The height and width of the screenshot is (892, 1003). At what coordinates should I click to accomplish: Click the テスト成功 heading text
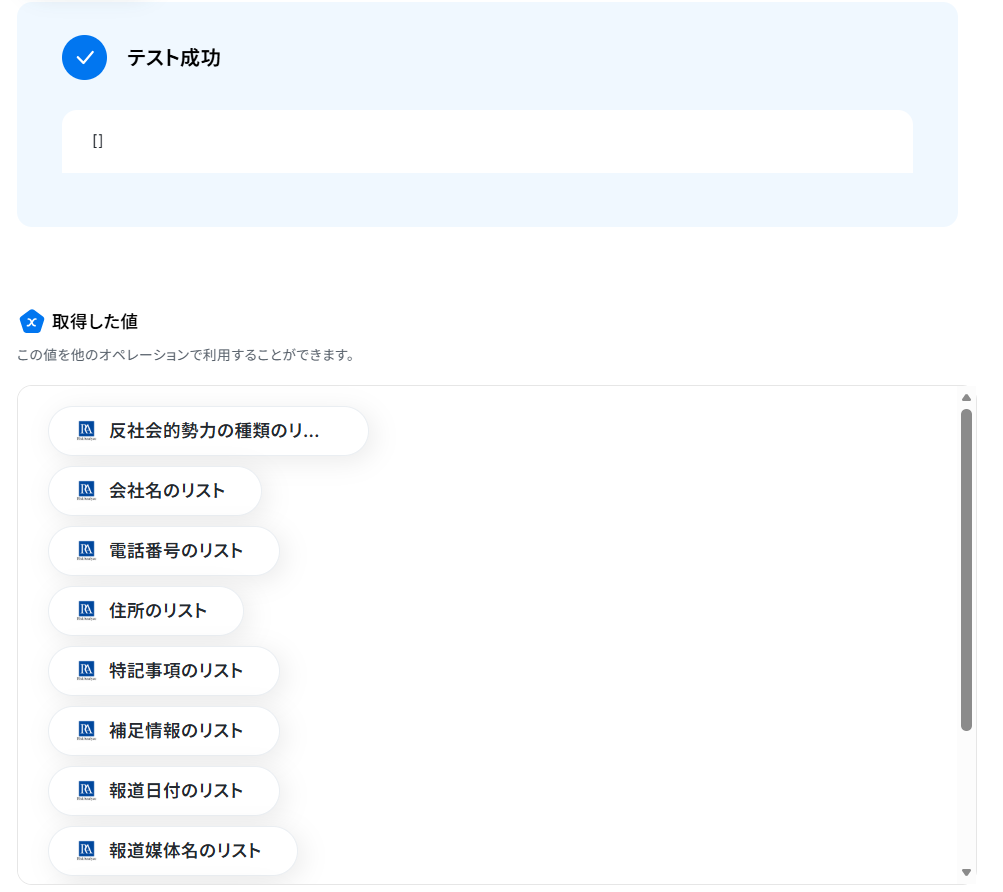pos(174,58)
